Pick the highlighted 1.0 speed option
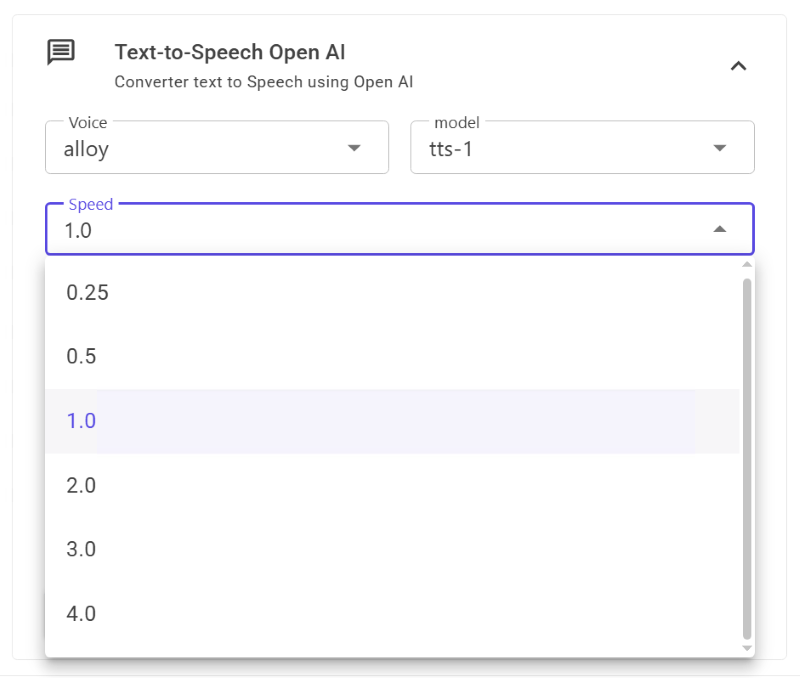Screen dimensions: 800x678 pyautogui.click(x=81, y=421)
